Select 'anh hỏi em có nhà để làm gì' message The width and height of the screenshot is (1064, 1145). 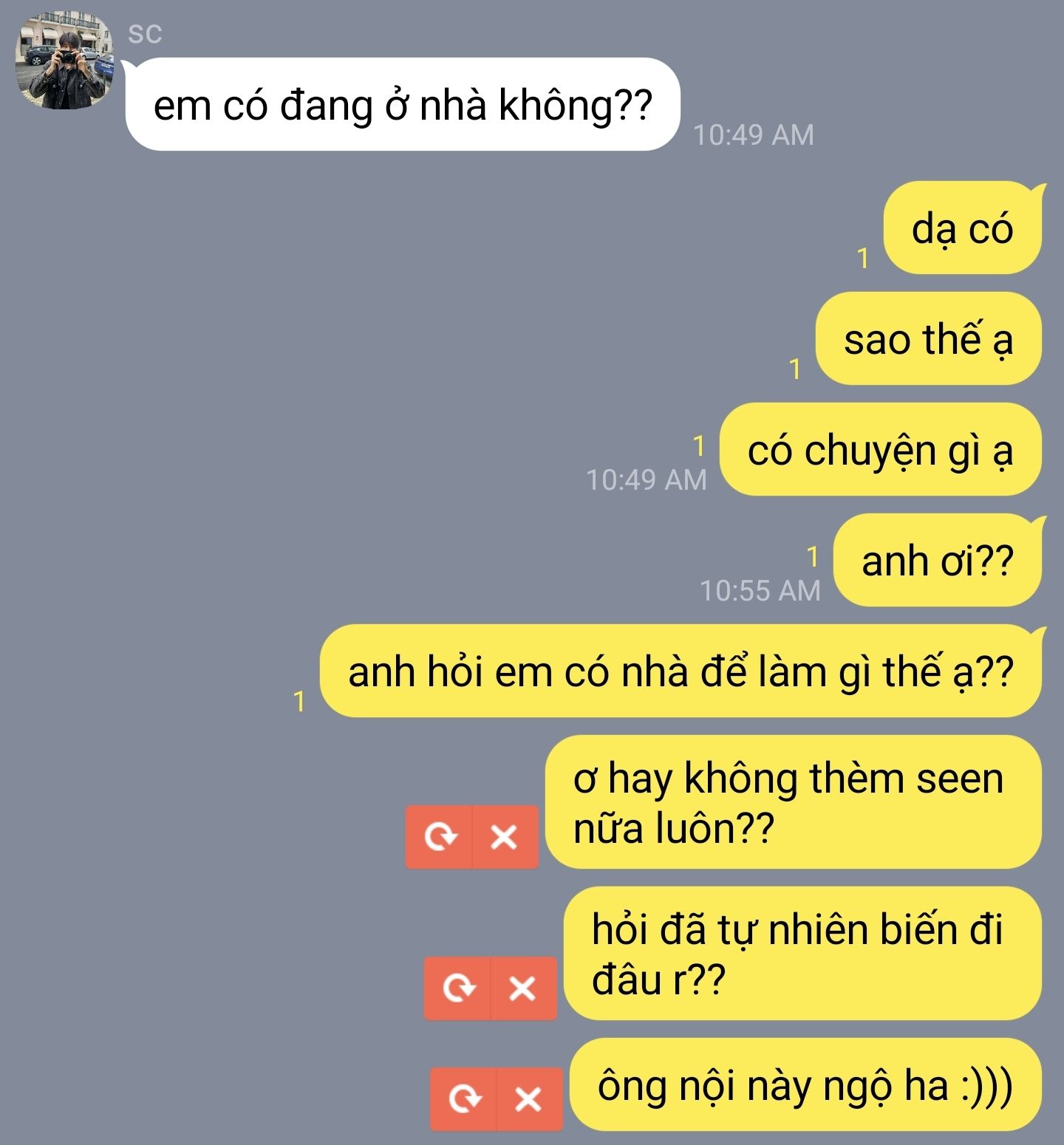click(x=681, y=671)
